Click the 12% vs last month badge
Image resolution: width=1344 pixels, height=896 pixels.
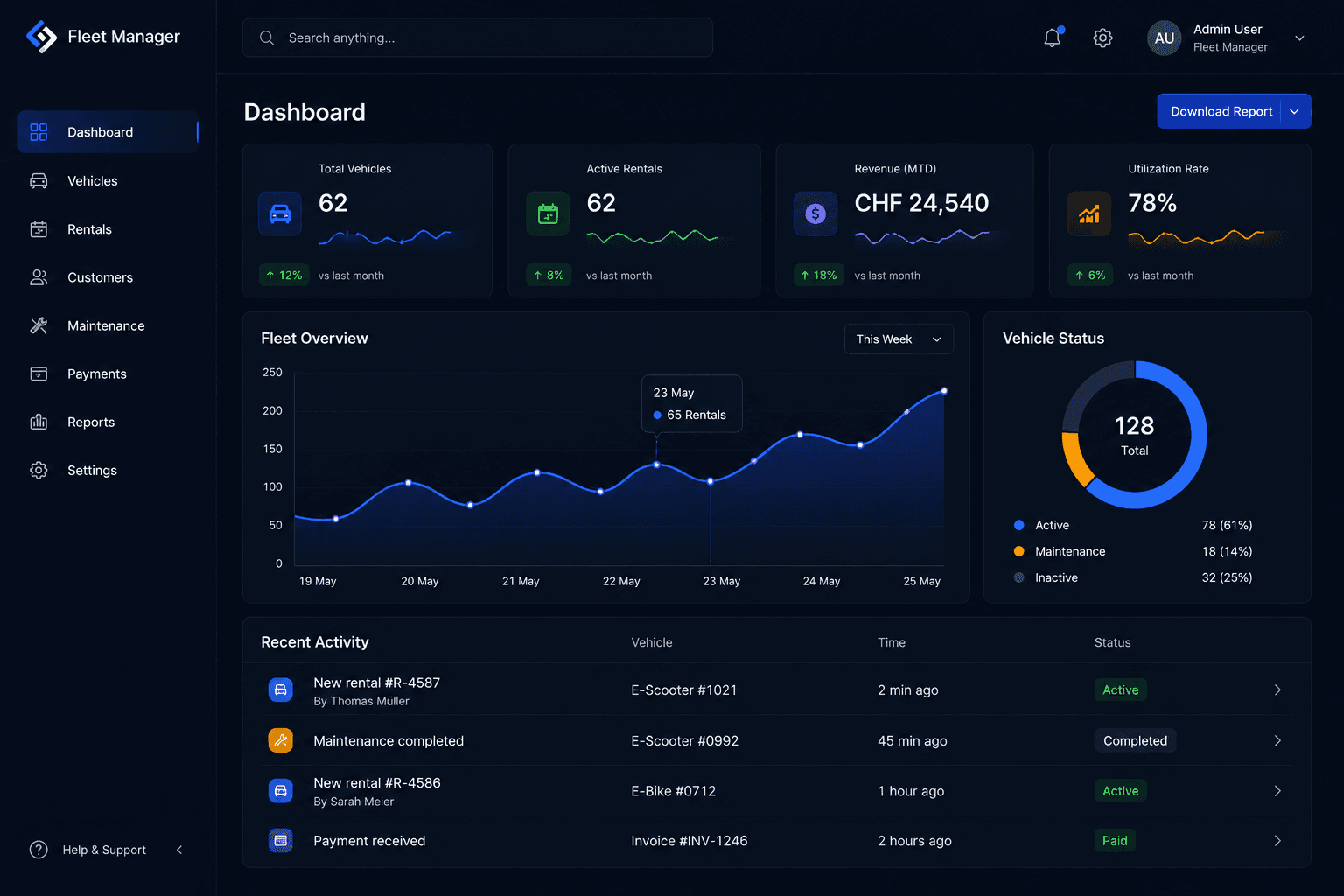(283, 275)
